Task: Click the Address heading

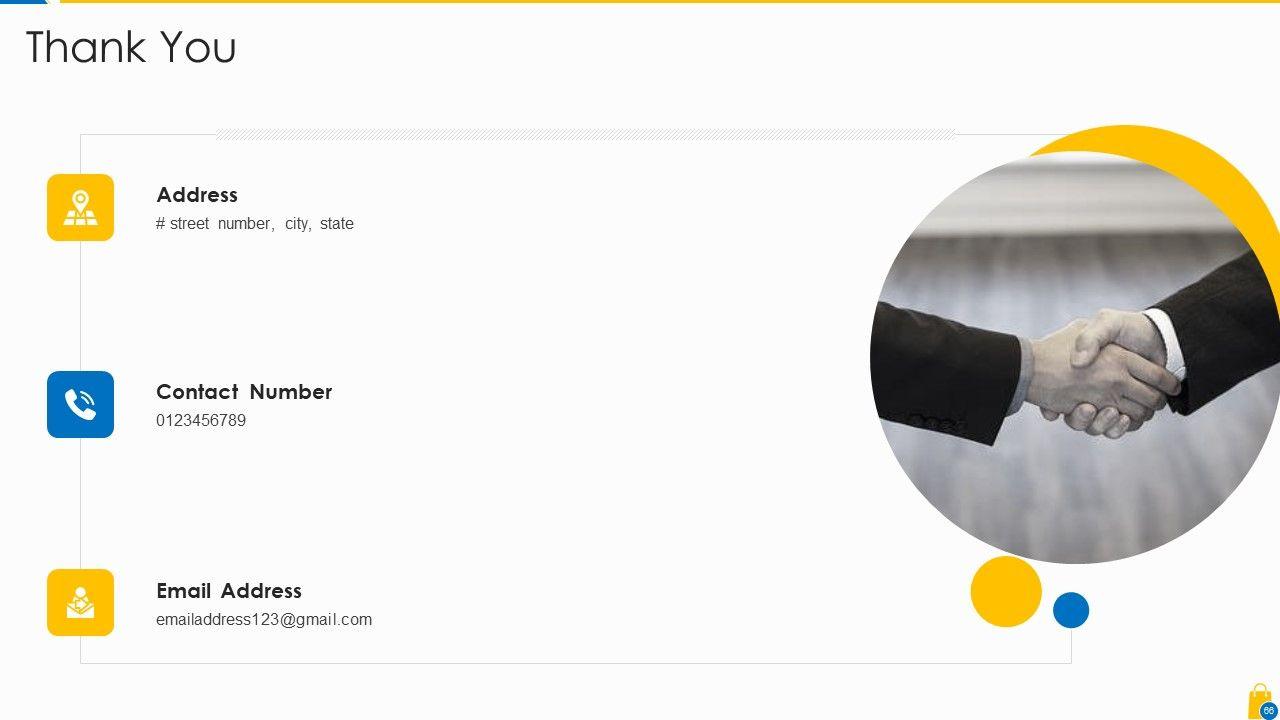Action: tap(197, 195)
